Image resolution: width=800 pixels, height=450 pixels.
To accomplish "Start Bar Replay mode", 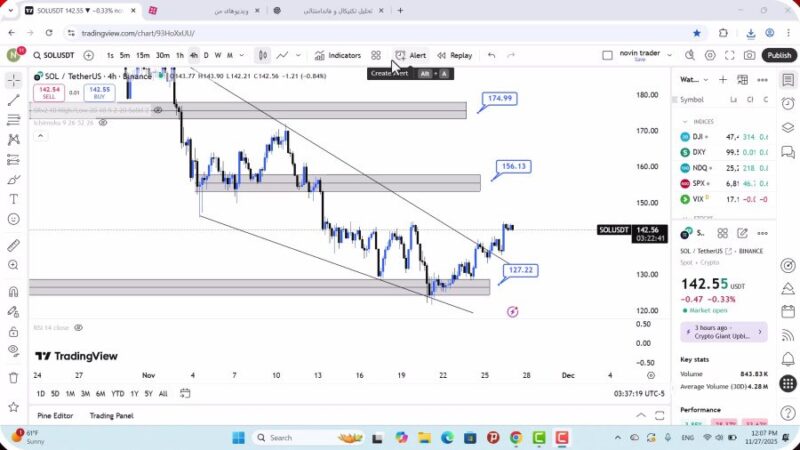I will [454, 56].
